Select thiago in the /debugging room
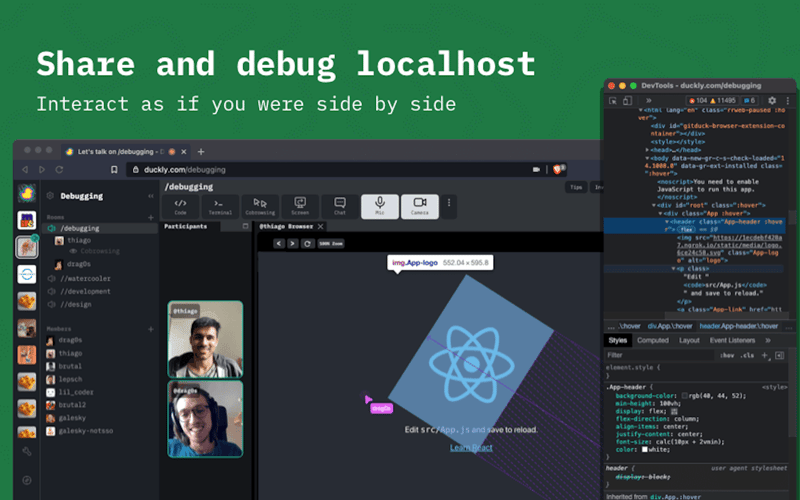 pos(79,240)
